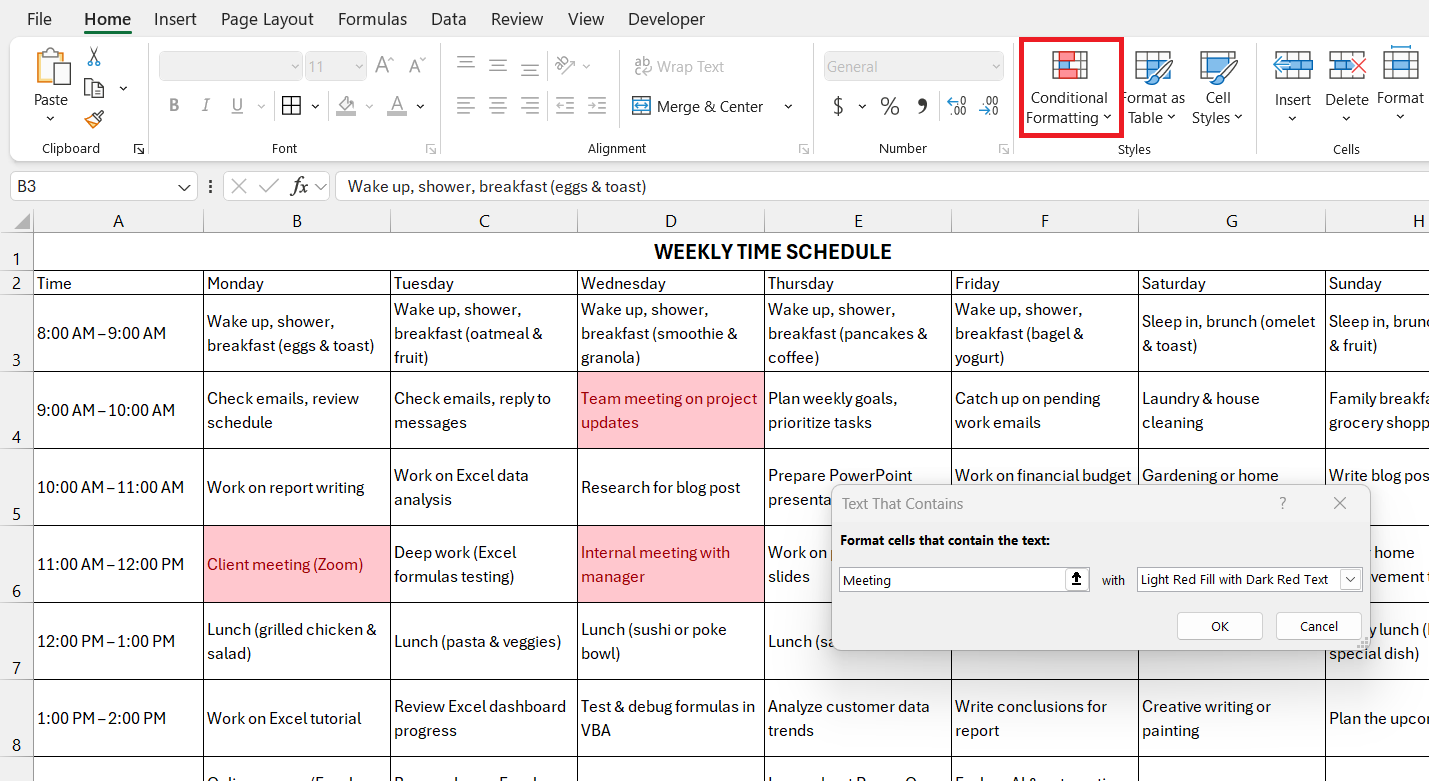Click Cancel in Text That Contains dialog
This screenshot has height=781, width=1429.
(x=1319, y=626)
